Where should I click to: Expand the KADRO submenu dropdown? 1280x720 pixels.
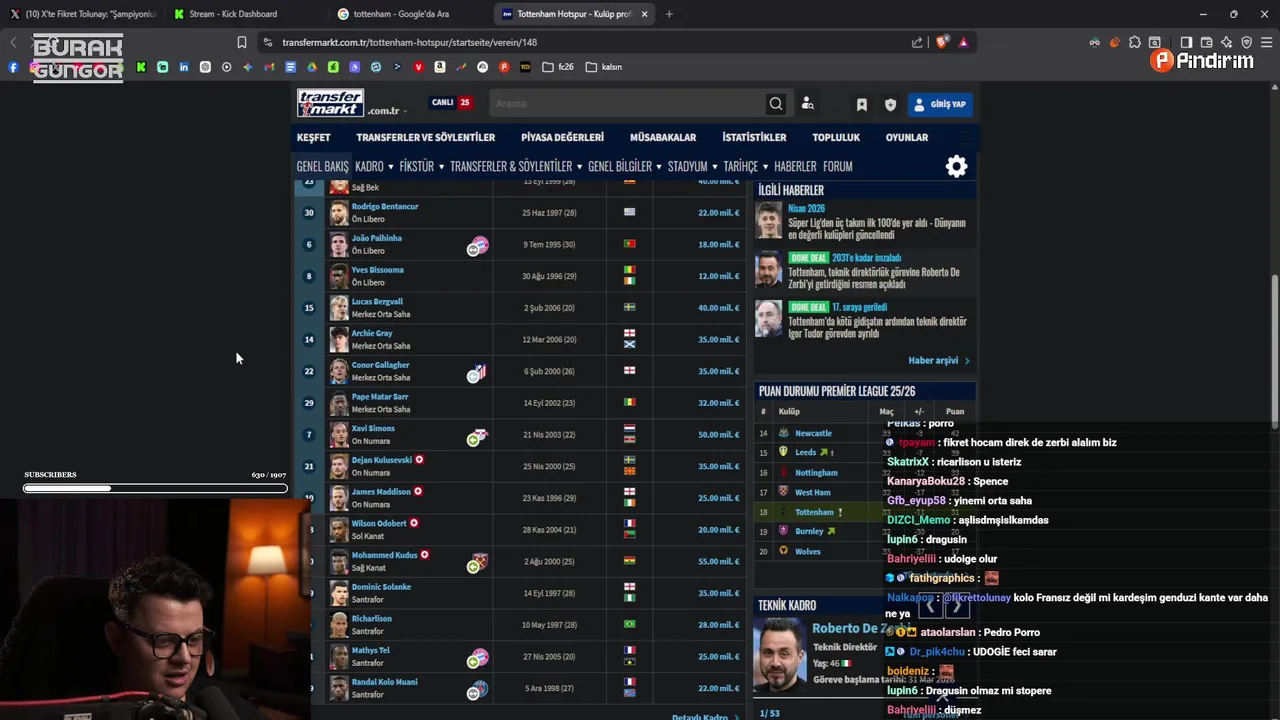tap(391, 167)
